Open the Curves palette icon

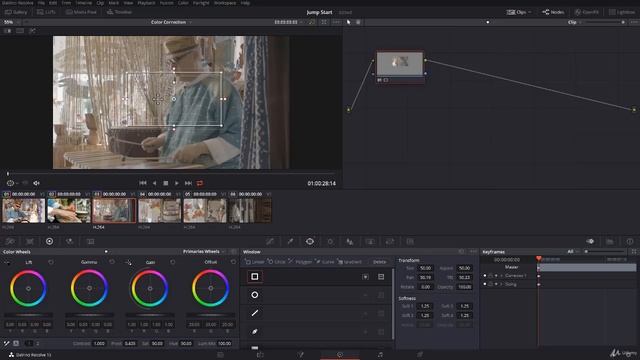[x=270, y=242]
